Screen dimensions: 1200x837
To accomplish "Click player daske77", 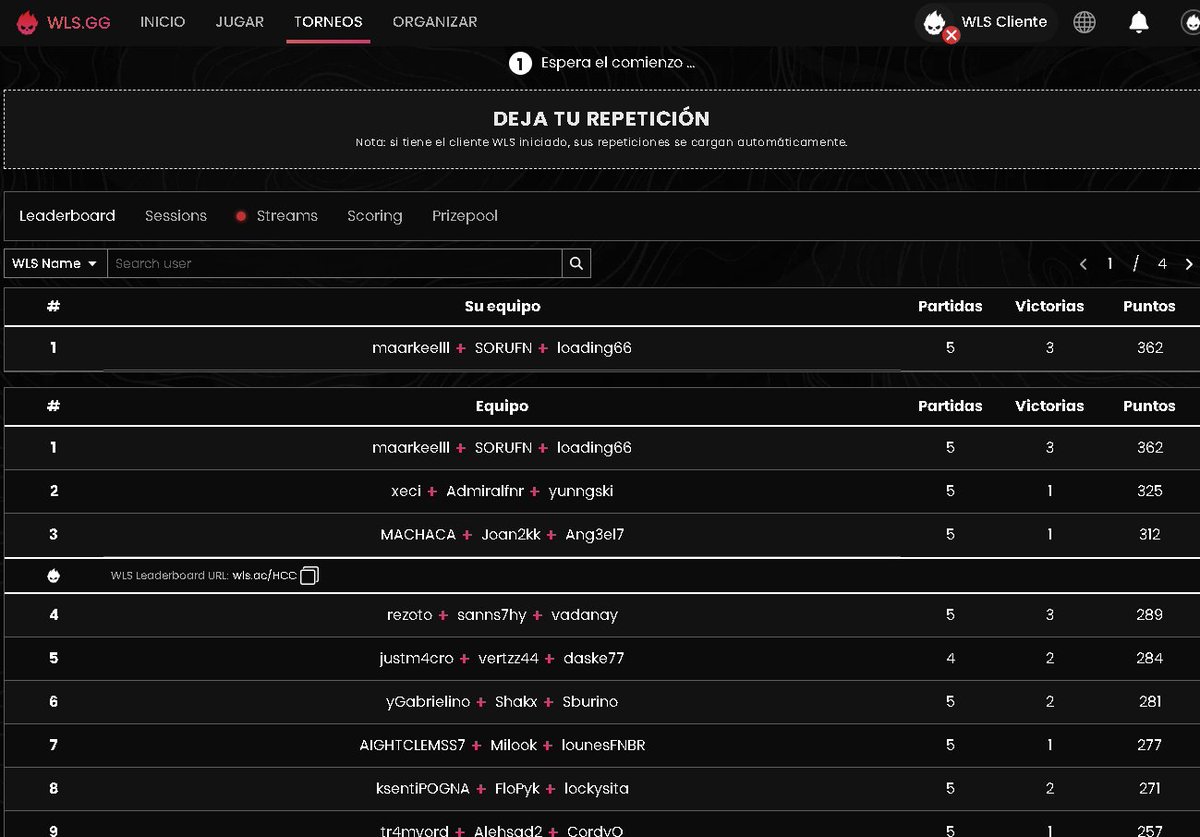I will [594, 658].
